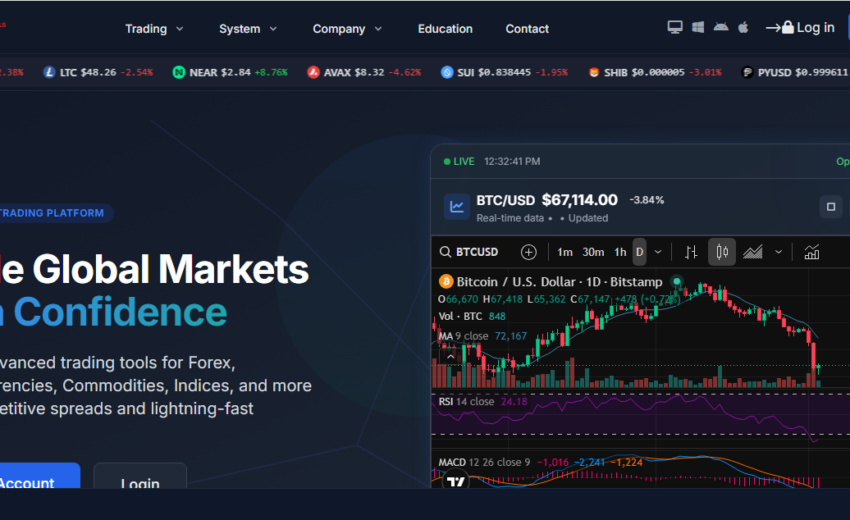Click the BTC/USD pair title
The height and width of the screenshot is (520, 850).
coord(505,201)
